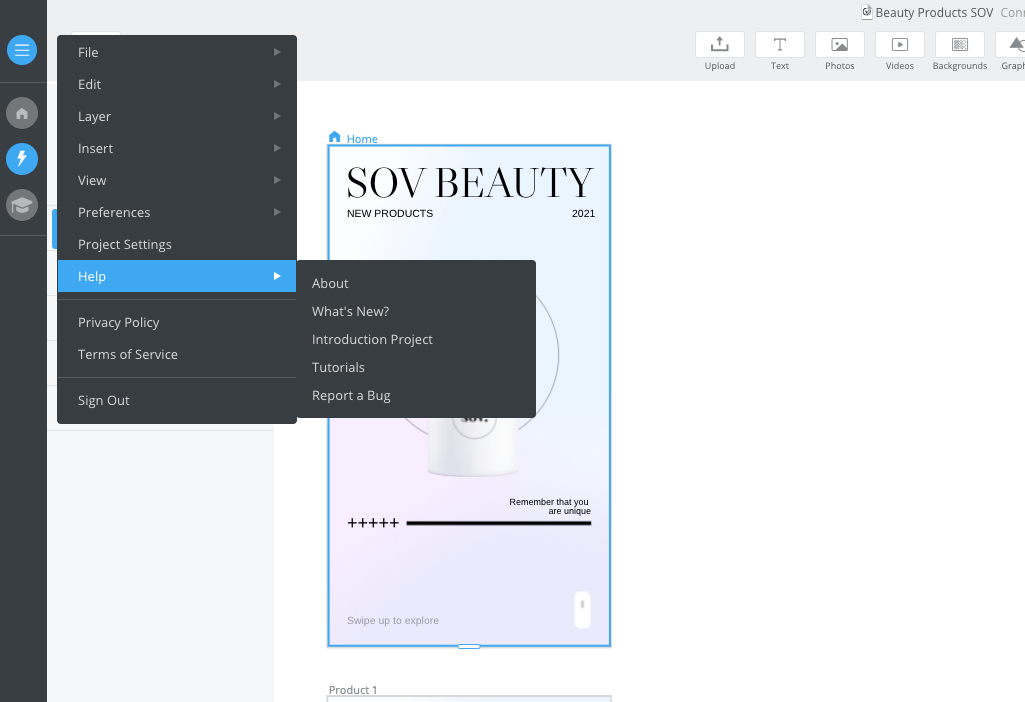This screenshot has height=702, width=1025.
Task: Open the home icon in sidebar
Action: click(22, 113)
